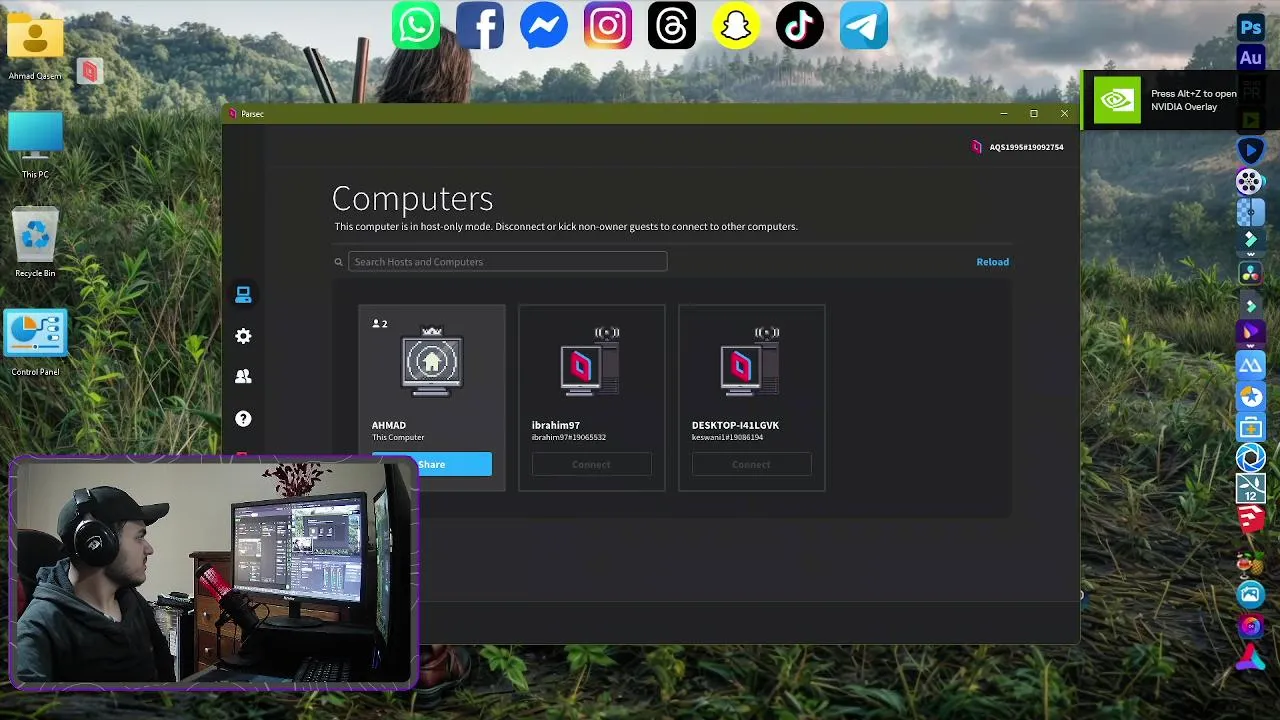
Task: Open Parsec settings gear icon
Action: coord(243,336)
